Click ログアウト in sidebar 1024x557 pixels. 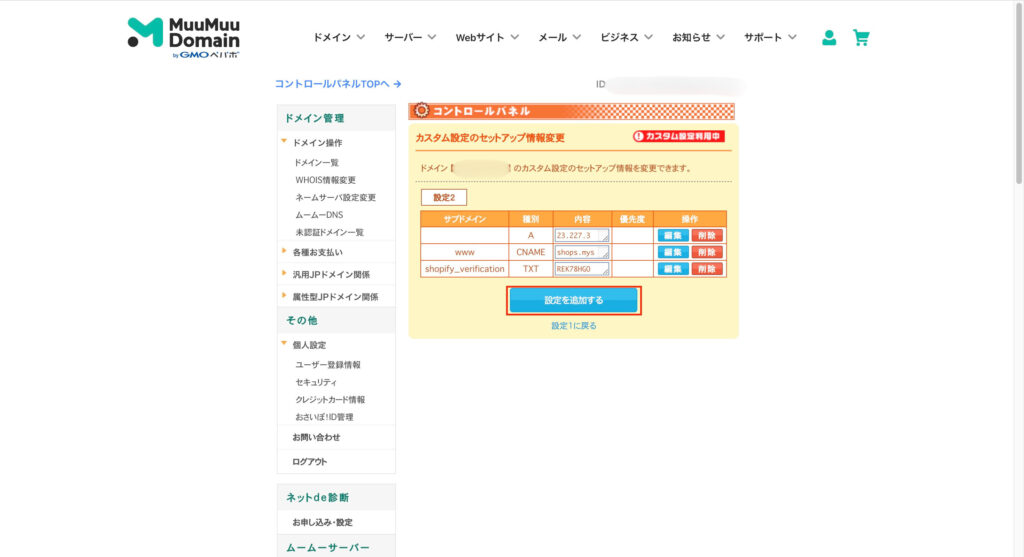pos(309,462)
